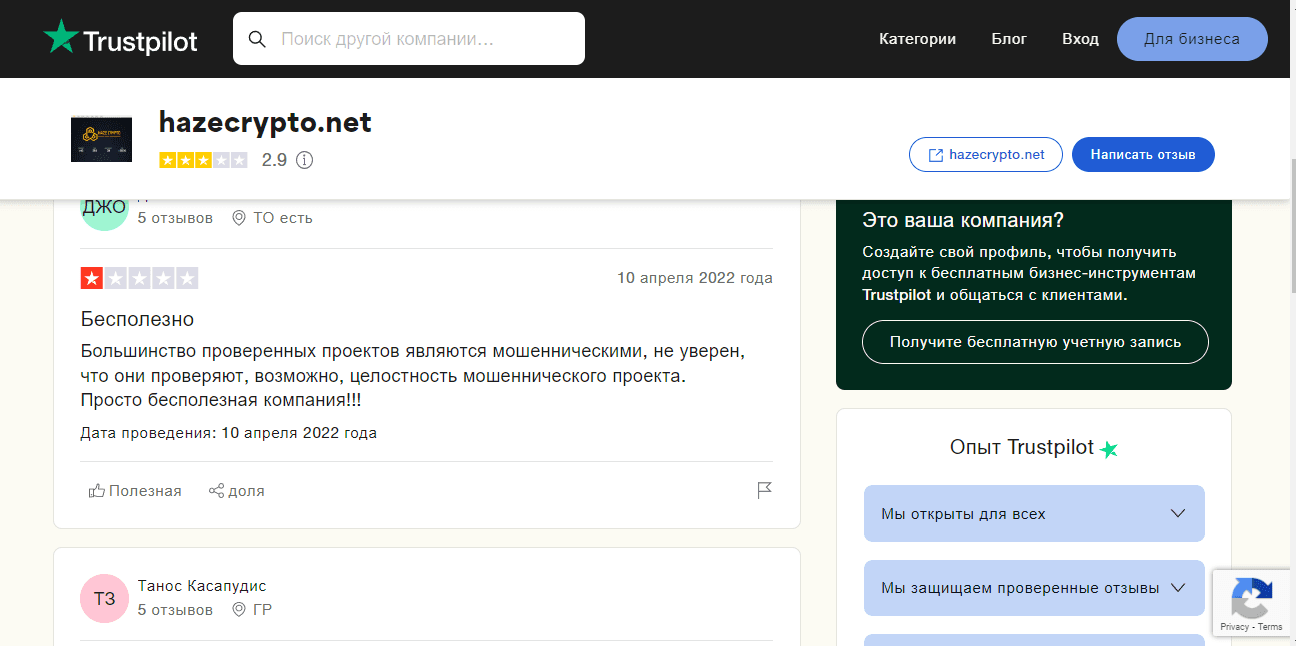Viewport: 1296px width, 646px height.
Task: Click the ТЗ avatar of Танос Касапудис
Action: click(x=104, y=599)
